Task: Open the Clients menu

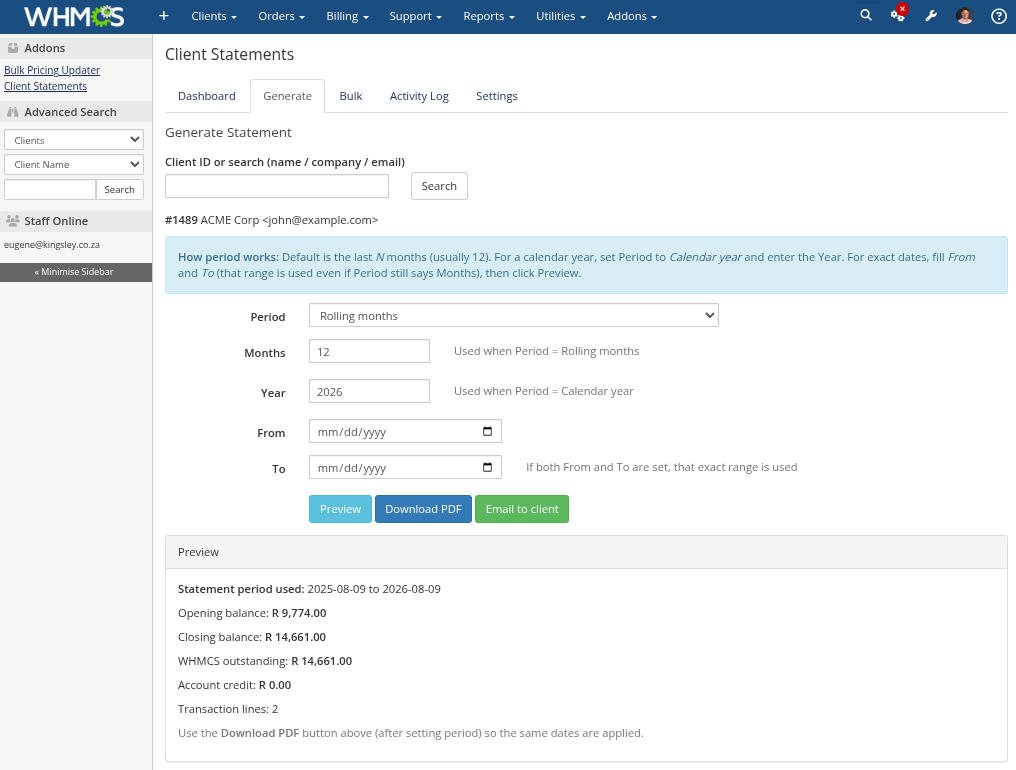Action: pyautogui.click(x=214, y=16)
